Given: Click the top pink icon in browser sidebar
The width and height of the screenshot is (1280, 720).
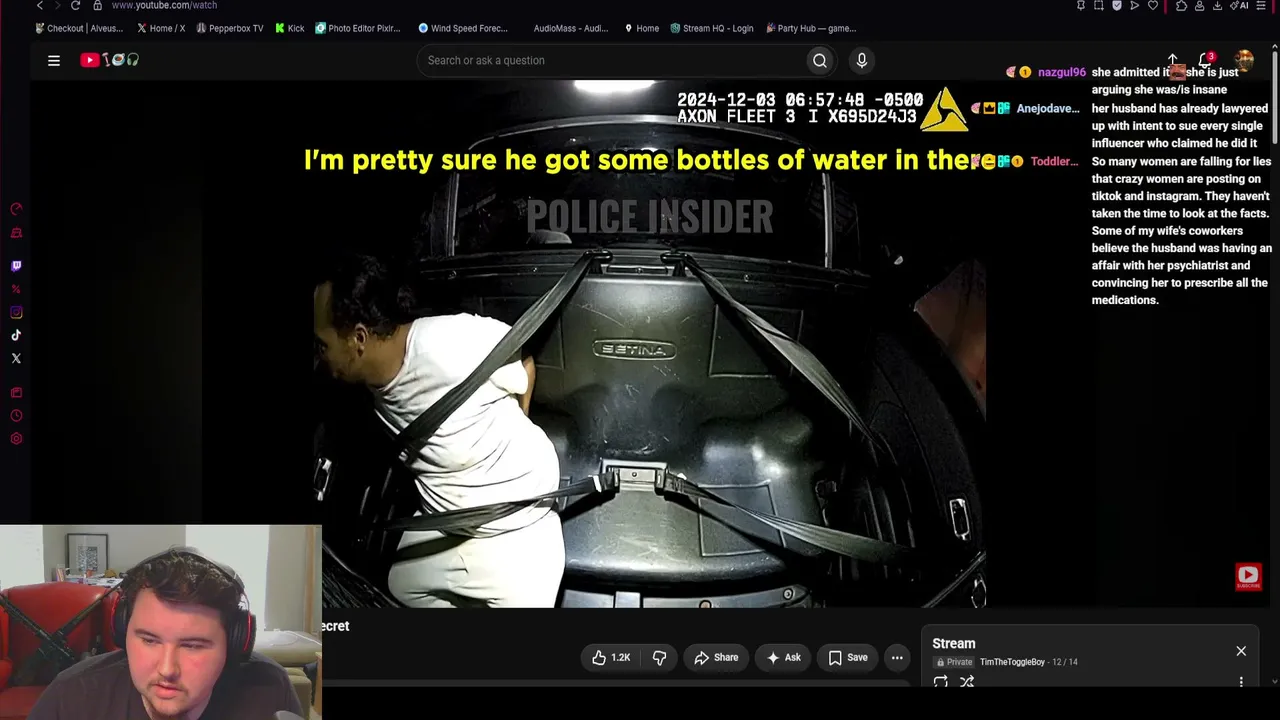Looking at the screenshot, I should 16,209.
